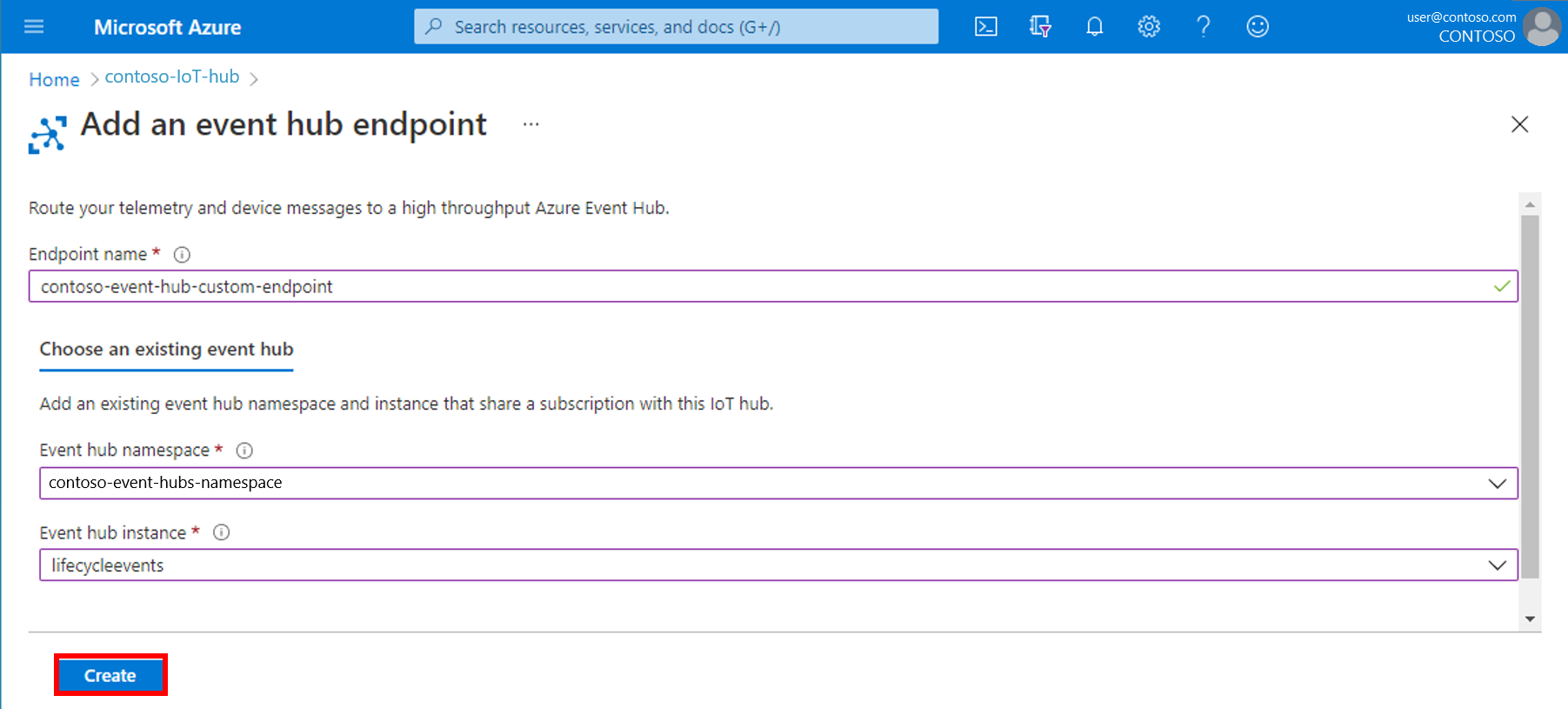Close the Add an event hub endpoint pane
Image resolution: width=1568 pixels, height=709 pixels.
click(x=1519, y=124)
